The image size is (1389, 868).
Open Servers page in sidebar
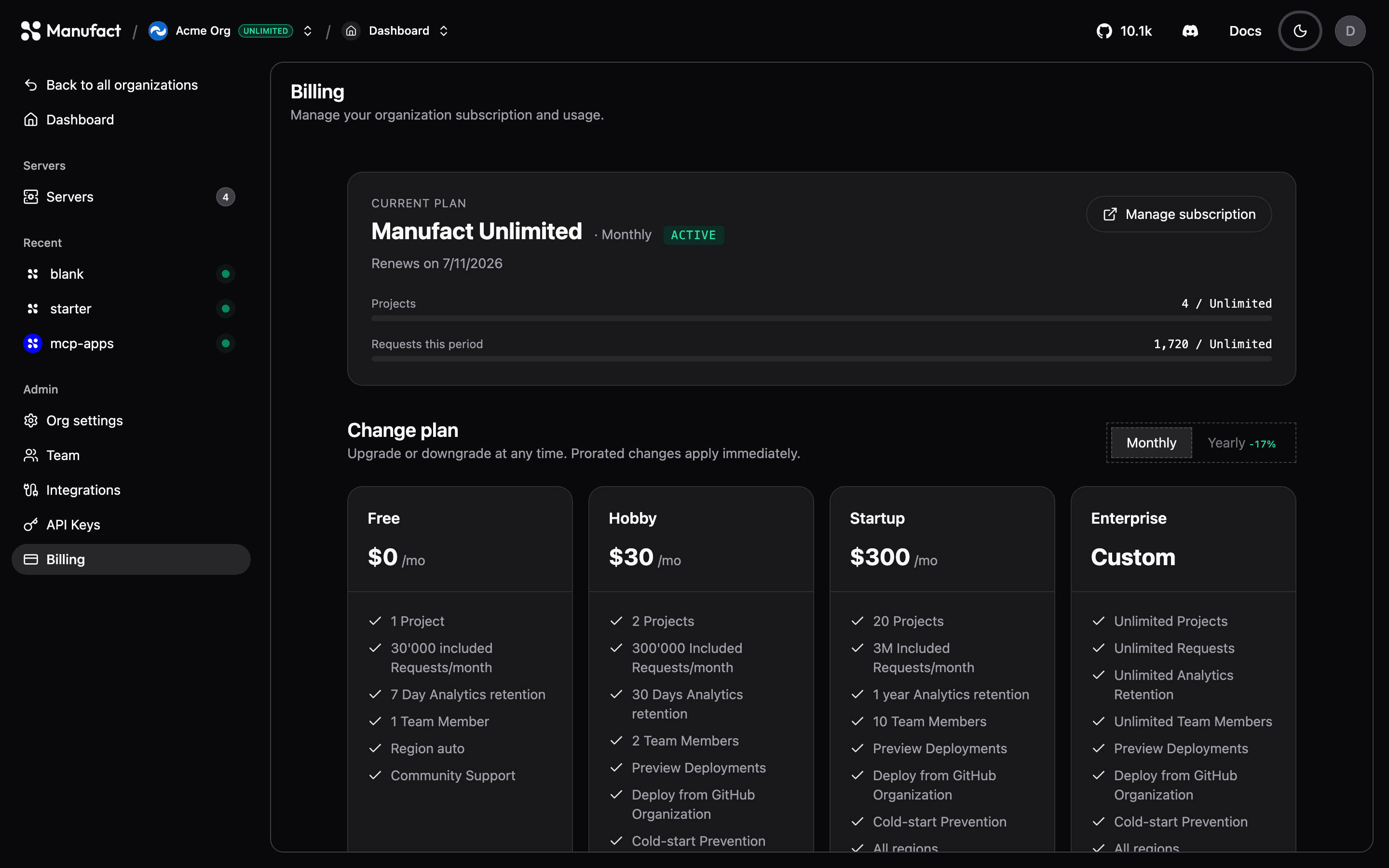click(131, 197)
